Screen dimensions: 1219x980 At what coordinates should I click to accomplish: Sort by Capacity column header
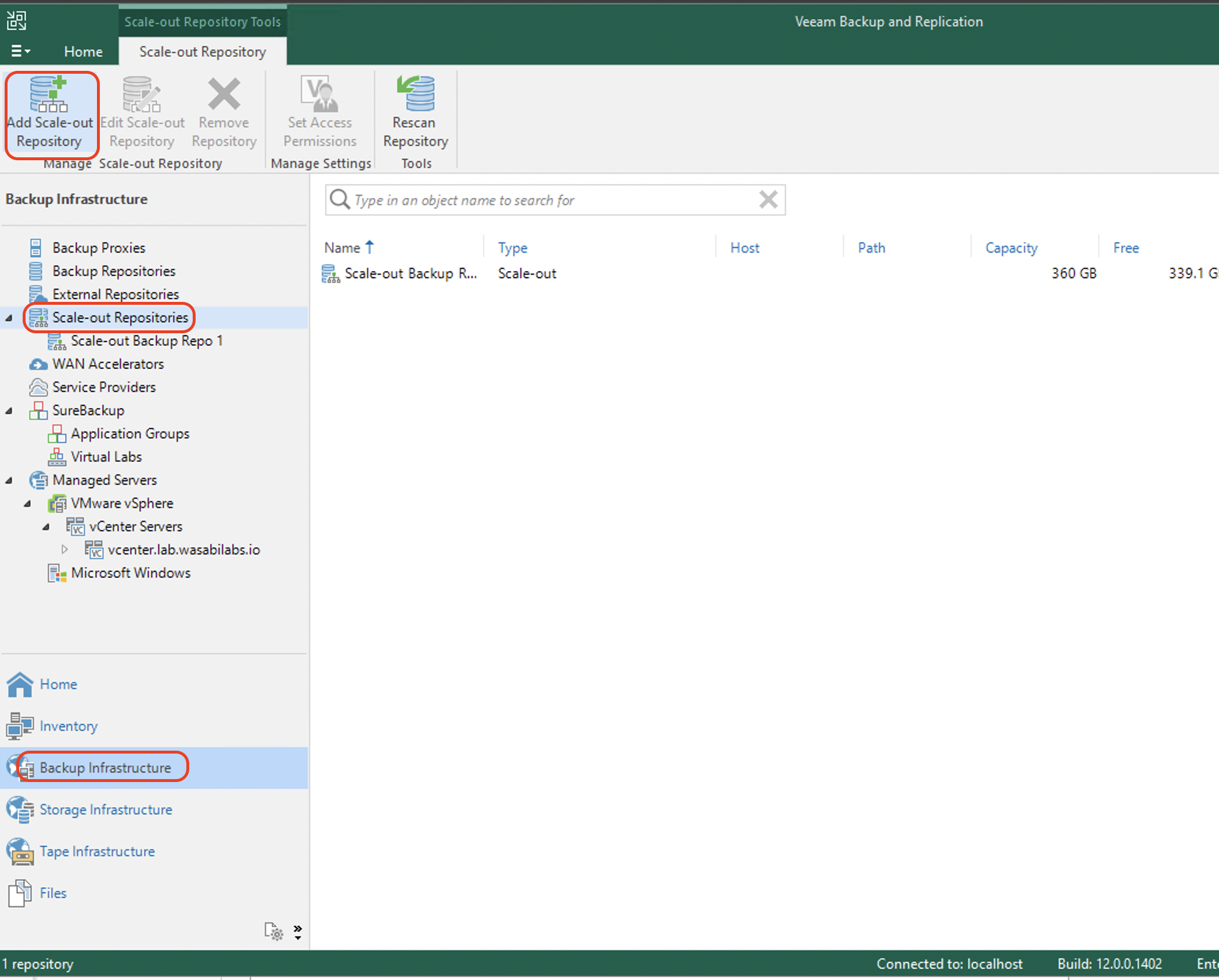1011,248
